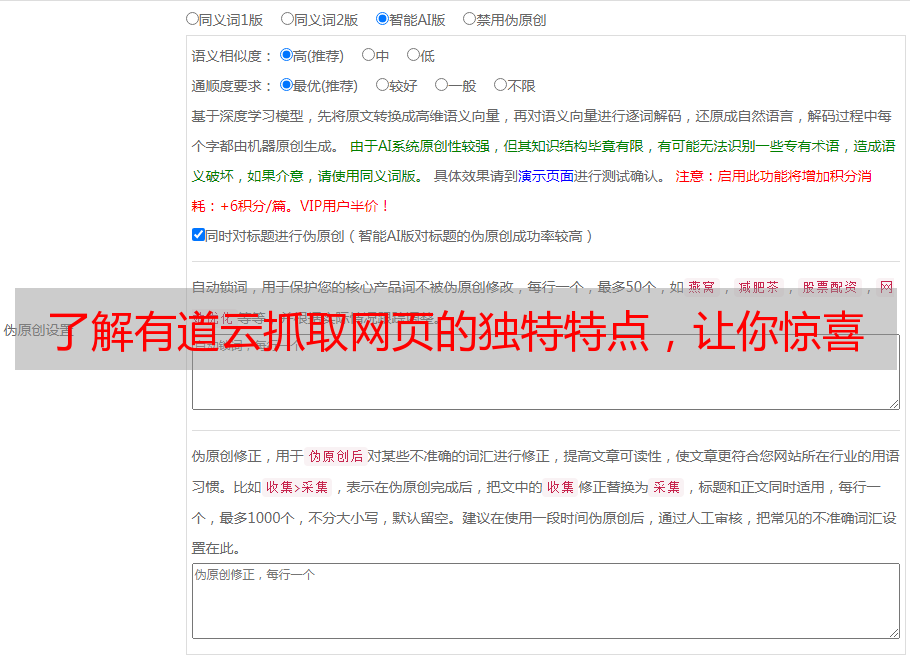Set 通顺度要求 to 最优(推荐)
911x658 pixels.
pyautogui.click(x=286, y=85)
